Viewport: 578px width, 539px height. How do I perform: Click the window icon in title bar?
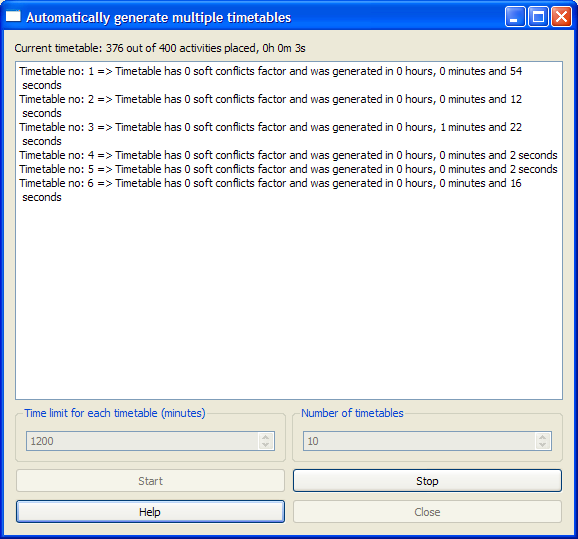pos(13,16)
